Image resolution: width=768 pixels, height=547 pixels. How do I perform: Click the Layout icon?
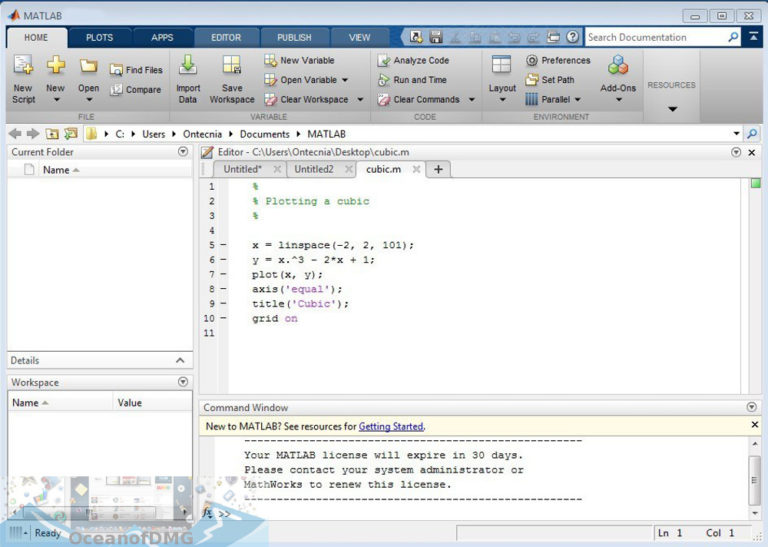pos(502,65)
